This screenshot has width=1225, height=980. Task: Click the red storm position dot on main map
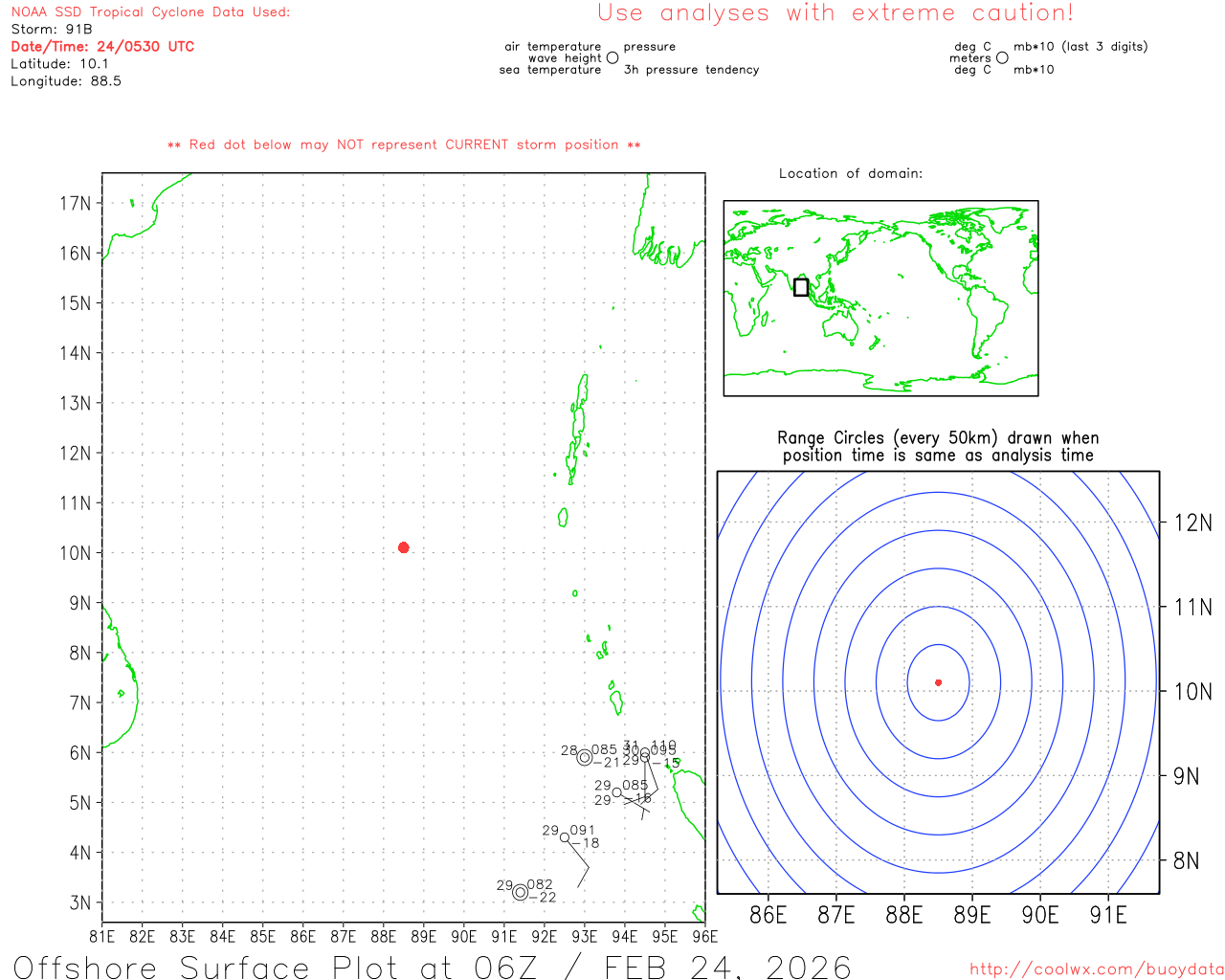tap(404, 547)
